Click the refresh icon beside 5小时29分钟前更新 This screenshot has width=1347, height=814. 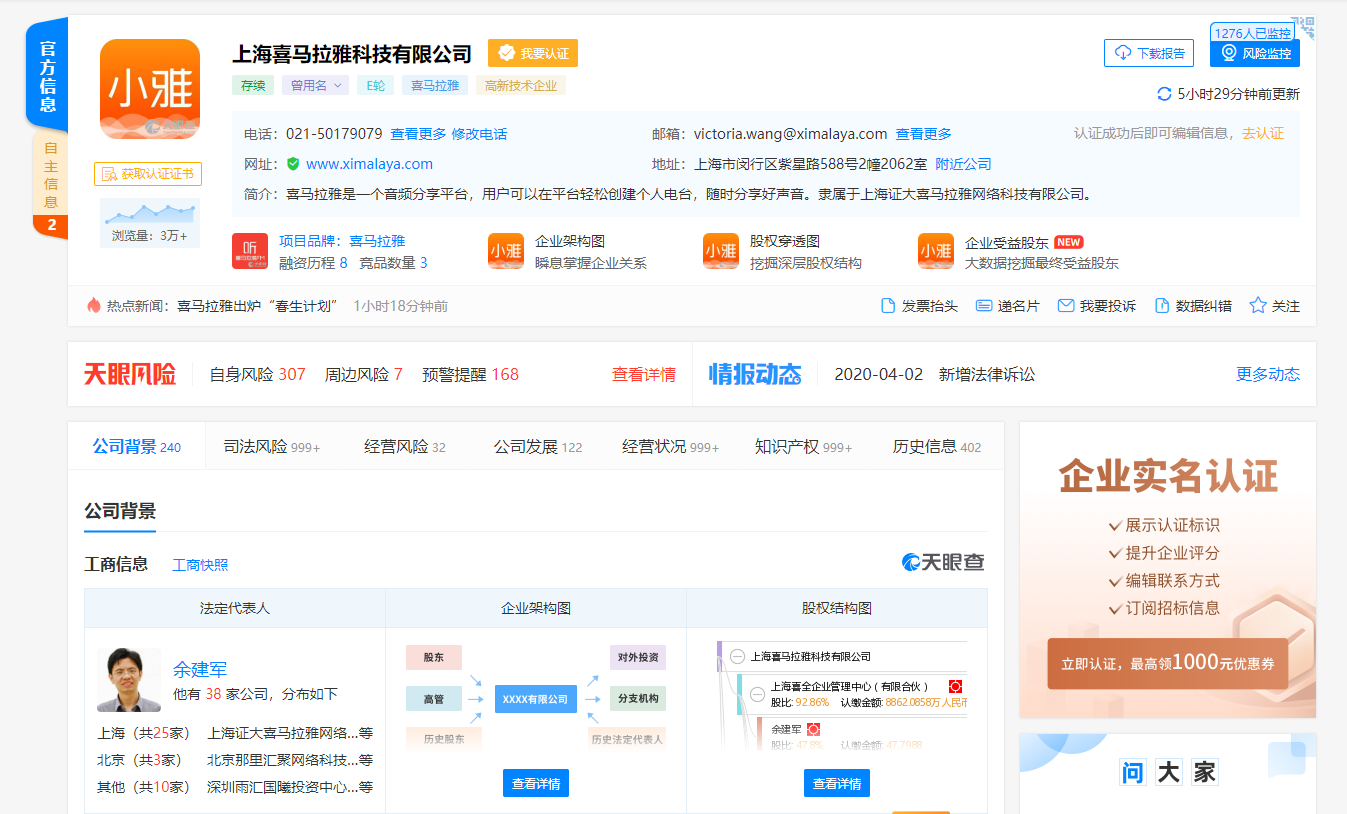1164,94
